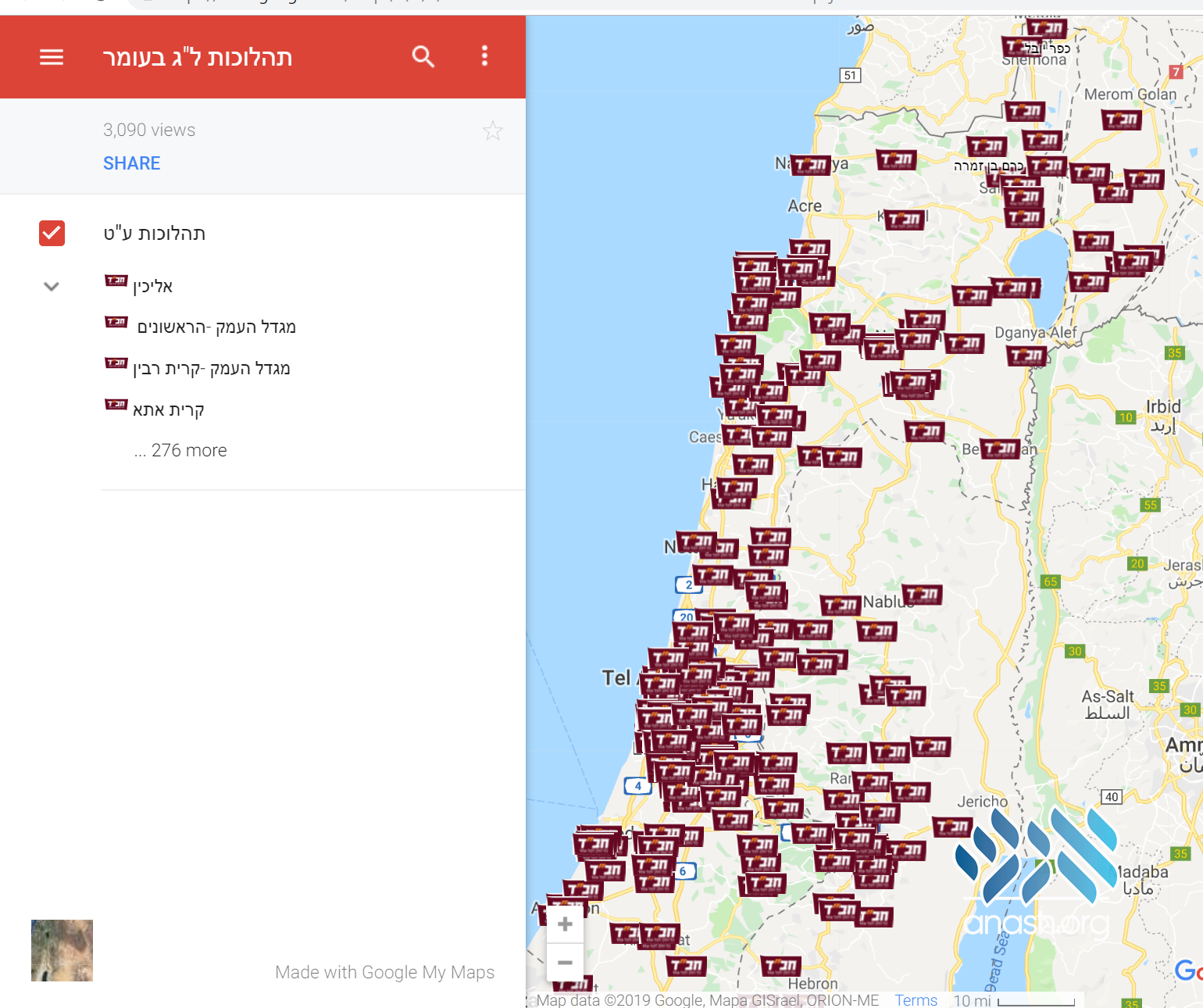Screen dimensions: 1203x1008
Task: Collapse the layer list chevron
Action: [52, 286]
